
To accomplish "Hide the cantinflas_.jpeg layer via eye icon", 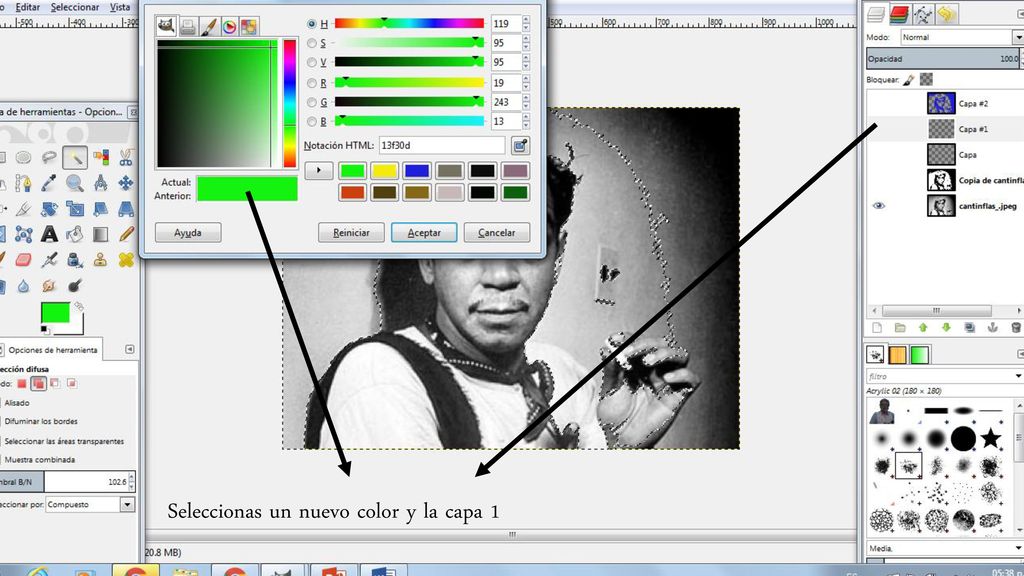I will pyautogui.click(x=879, y=206).
